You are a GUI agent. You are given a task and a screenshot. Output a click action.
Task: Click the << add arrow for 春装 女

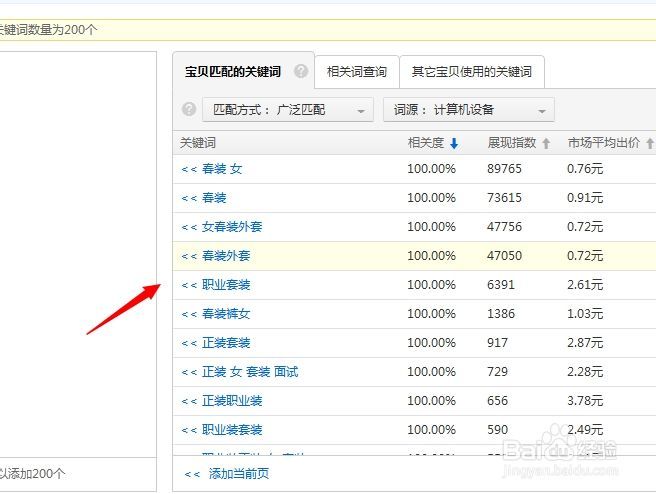[x=189, y=169]
